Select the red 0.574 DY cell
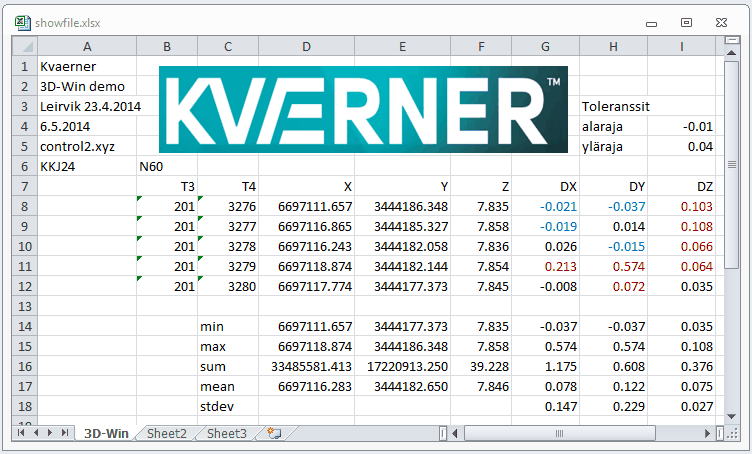752x454 pixels. click(613, 266)
